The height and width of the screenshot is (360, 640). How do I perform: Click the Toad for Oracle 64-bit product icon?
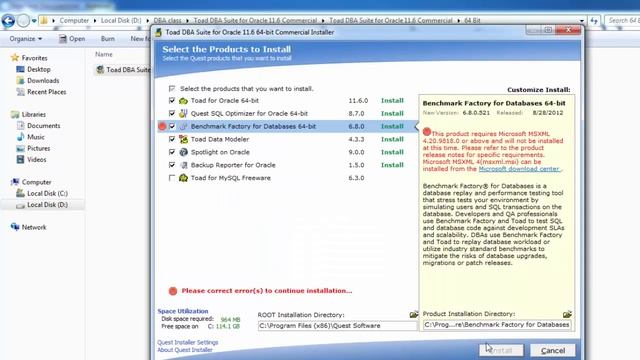click(x=183, y=100)
